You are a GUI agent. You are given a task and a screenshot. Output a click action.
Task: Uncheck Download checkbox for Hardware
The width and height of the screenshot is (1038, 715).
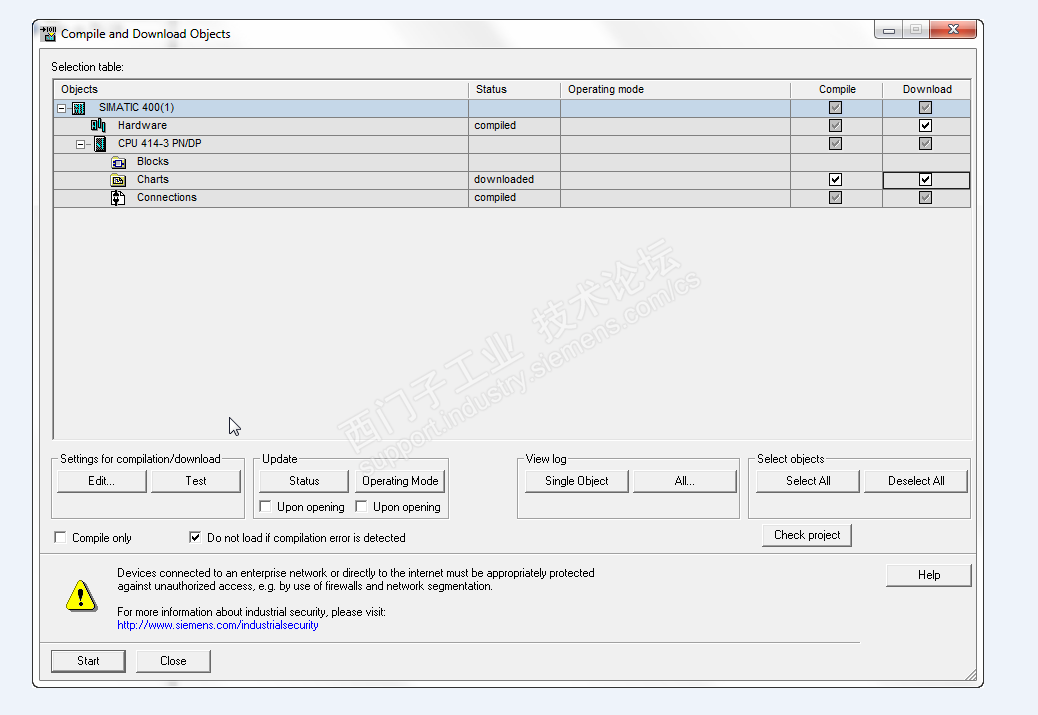(x=925, y=126)
